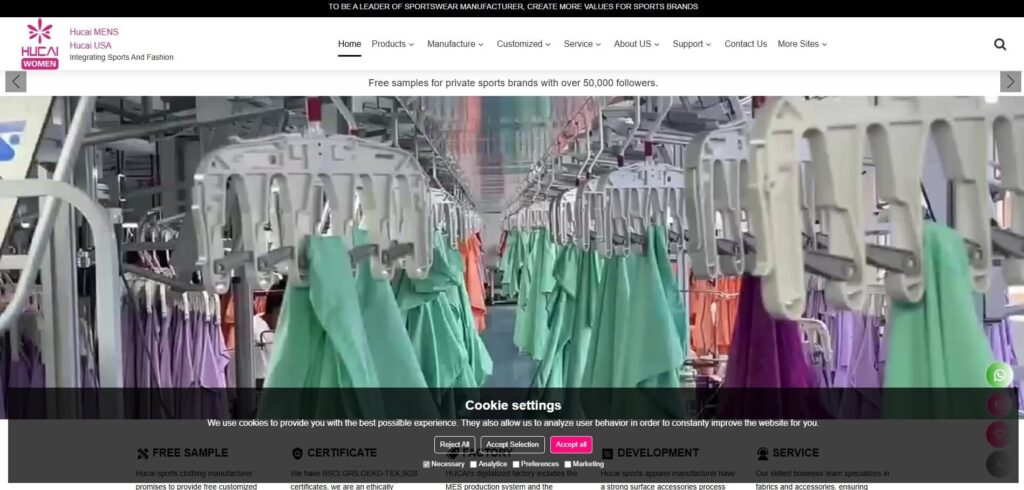Expand the Manufacture dropdown menu
This screenshot has height=490, width=1024.
click(x=455, y=44)
